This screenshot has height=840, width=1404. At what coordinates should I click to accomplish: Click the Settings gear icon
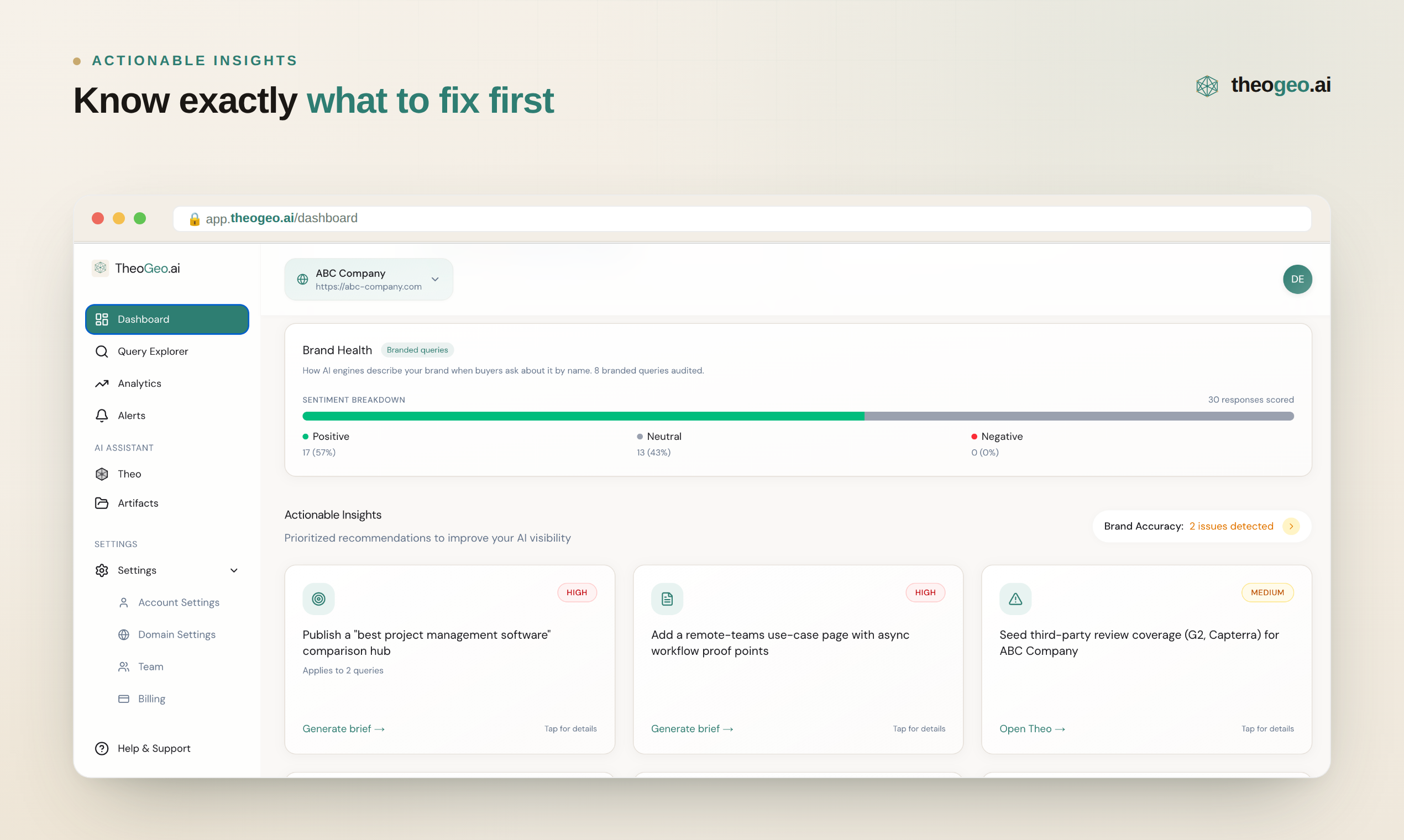(x=102, y=570)
